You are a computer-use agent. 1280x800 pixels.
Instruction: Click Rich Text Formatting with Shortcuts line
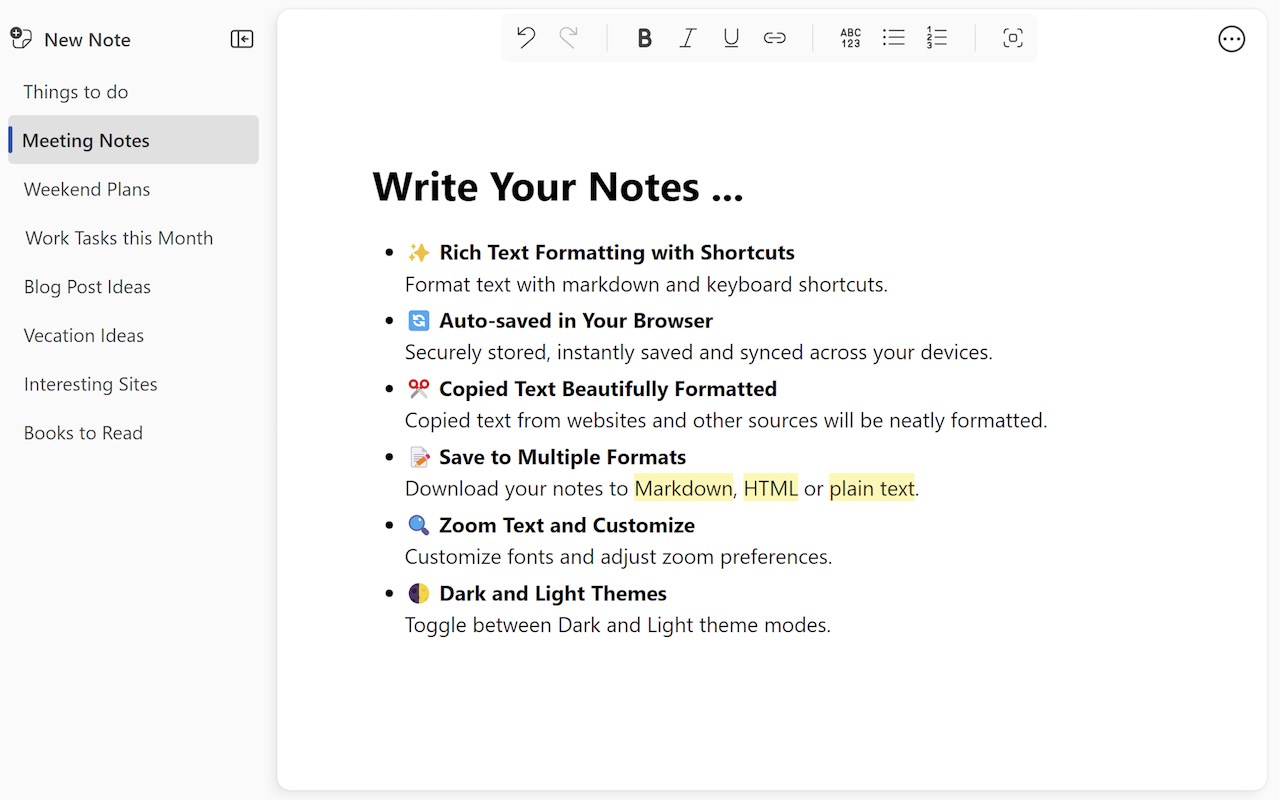click(617, 252)
